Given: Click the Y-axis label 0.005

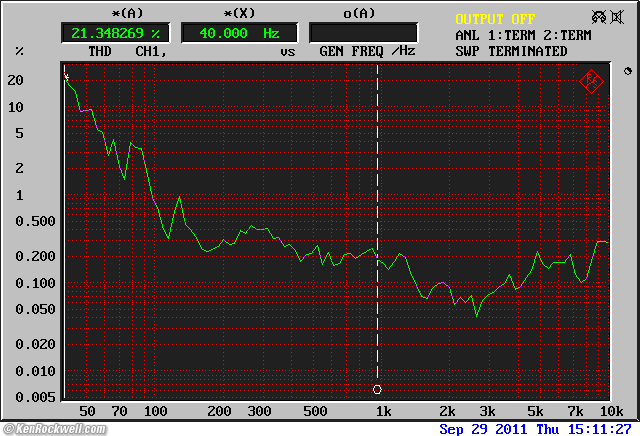Looking at the screenshot, I should point(35,397).
